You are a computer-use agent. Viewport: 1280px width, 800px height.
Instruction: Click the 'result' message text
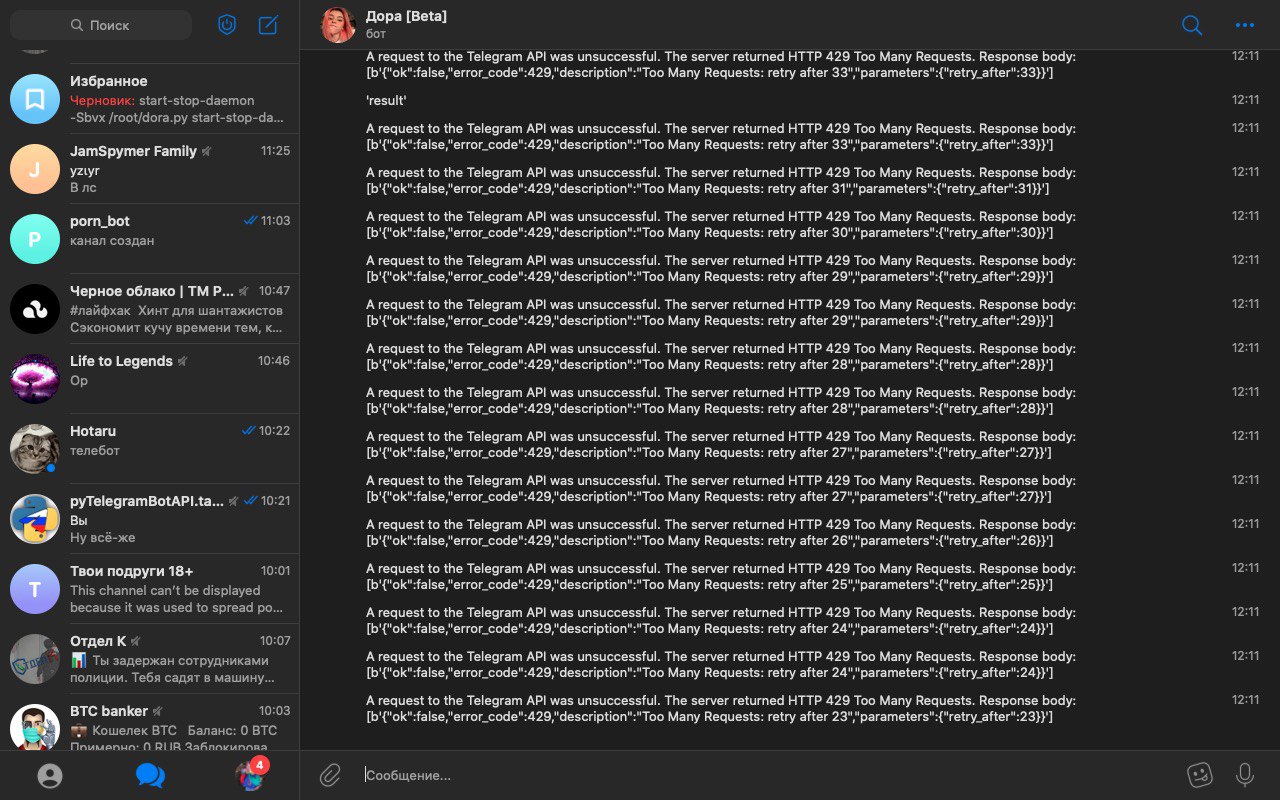(386, 101)
